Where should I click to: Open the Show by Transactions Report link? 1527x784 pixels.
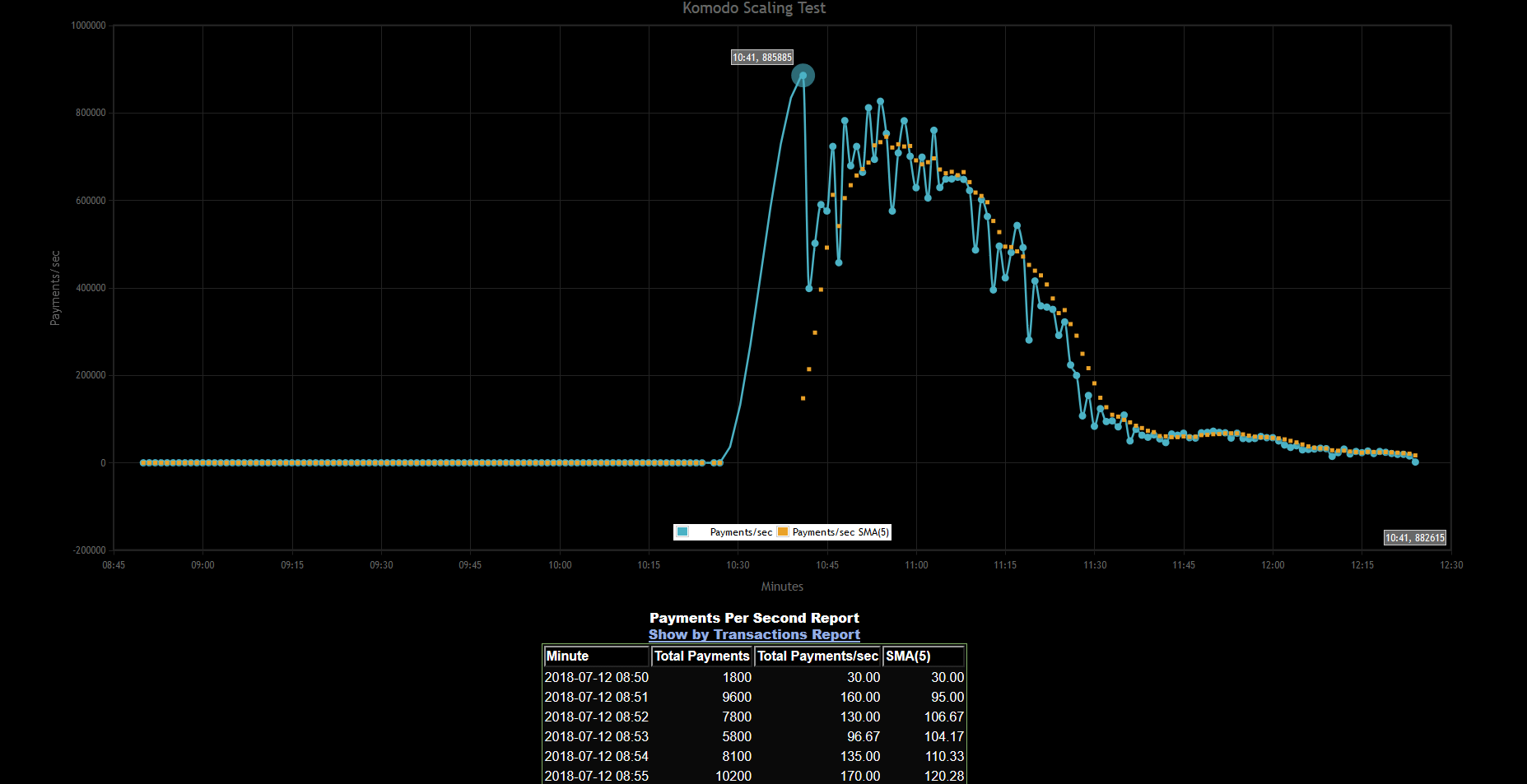click(x=754, y=634)
